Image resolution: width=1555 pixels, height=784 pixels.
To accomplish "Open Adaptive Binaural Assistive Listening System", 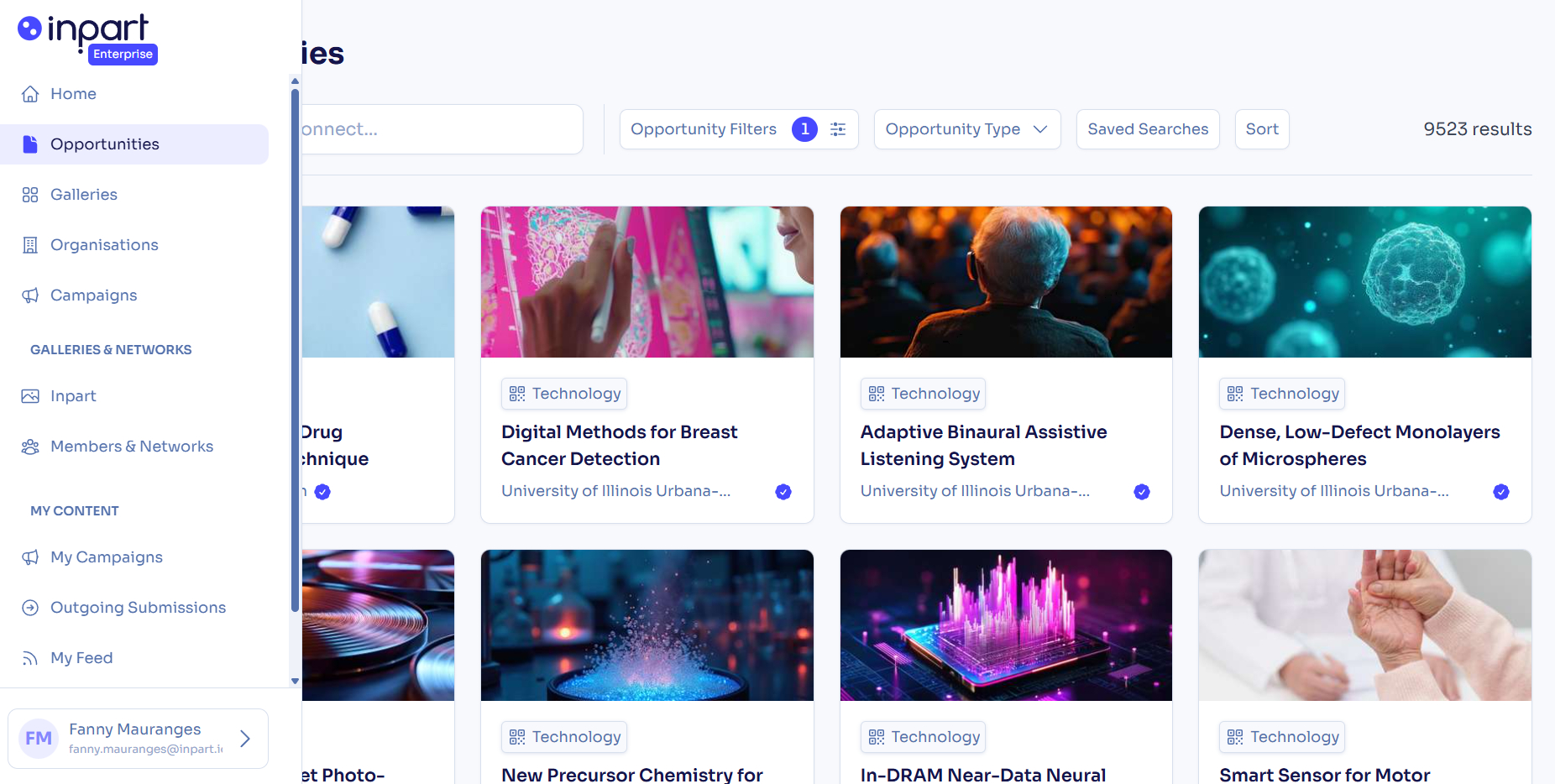I will (x=983, y=446).
